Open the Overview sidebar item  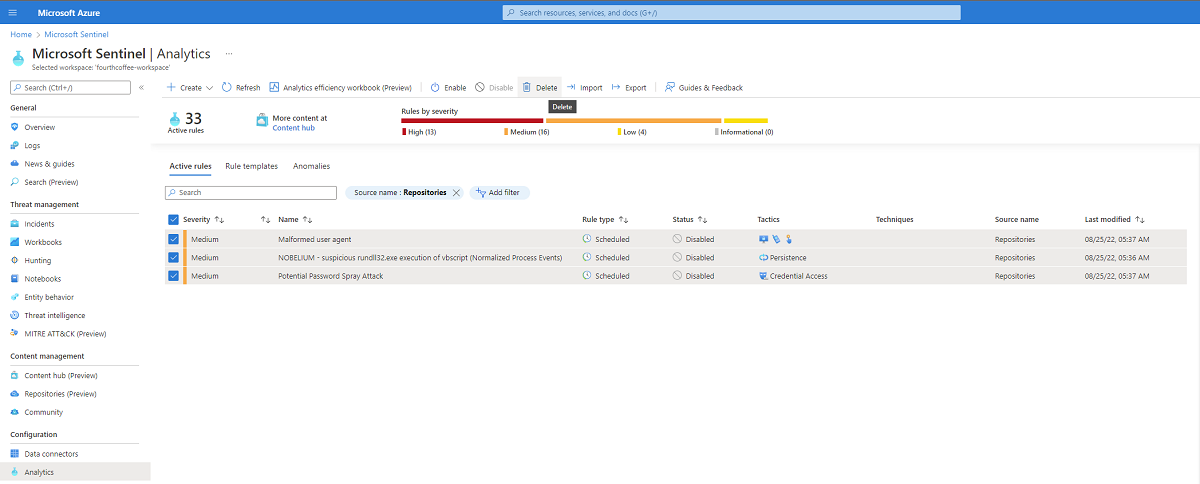point(40,127)
